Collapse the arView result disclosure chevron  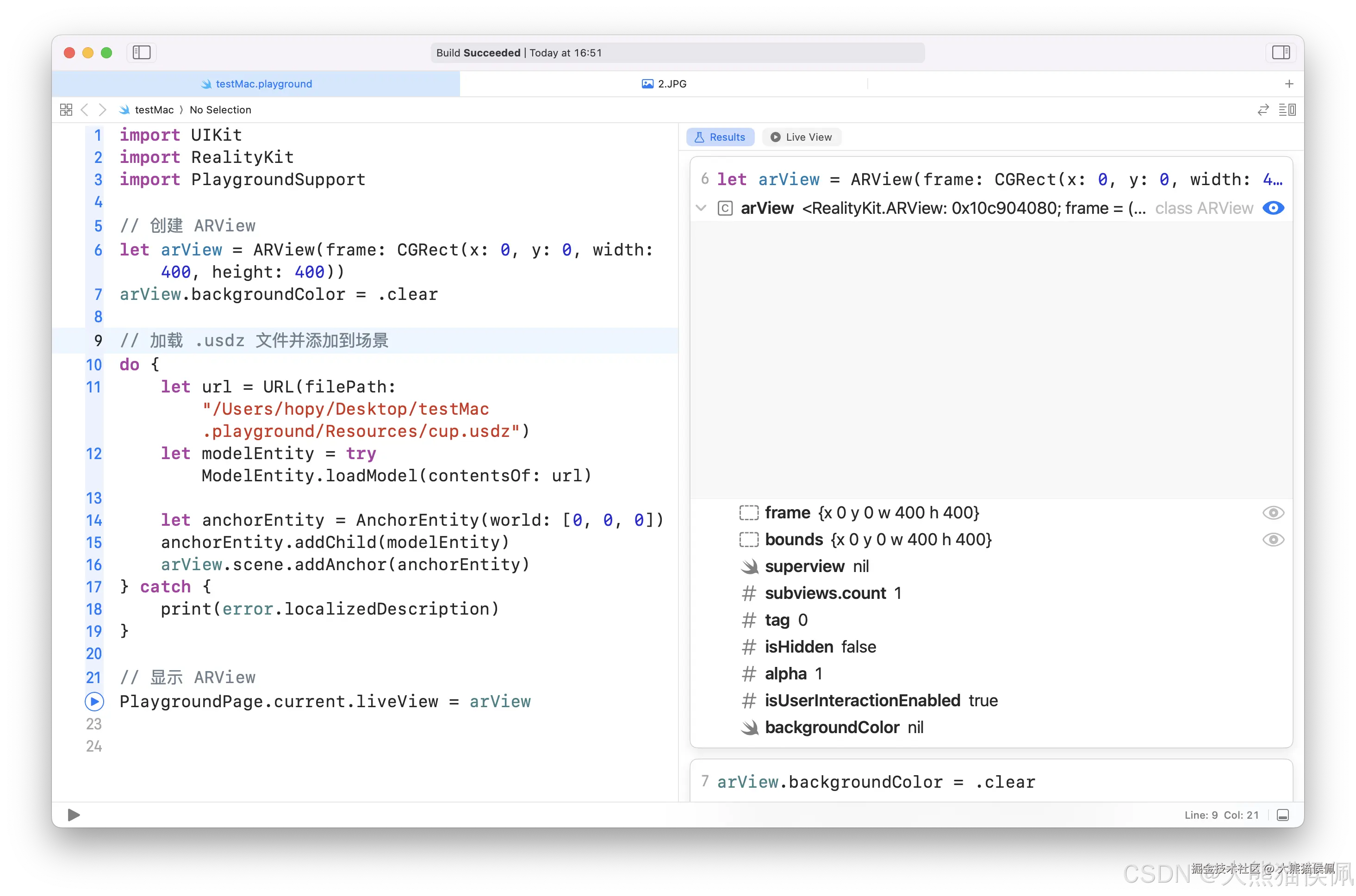pyautogui.click(x=701, y=208)
